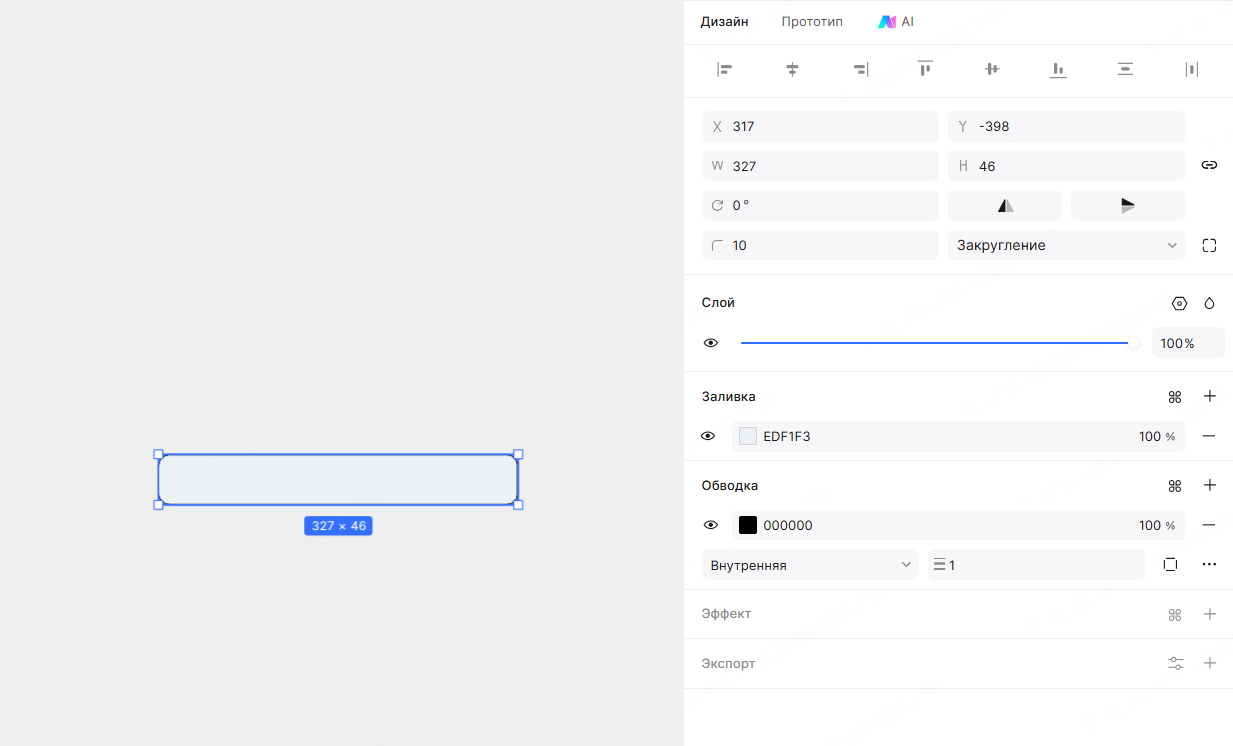Add a new effect with plus button

pyautogui.click(x=1209, y=614)
